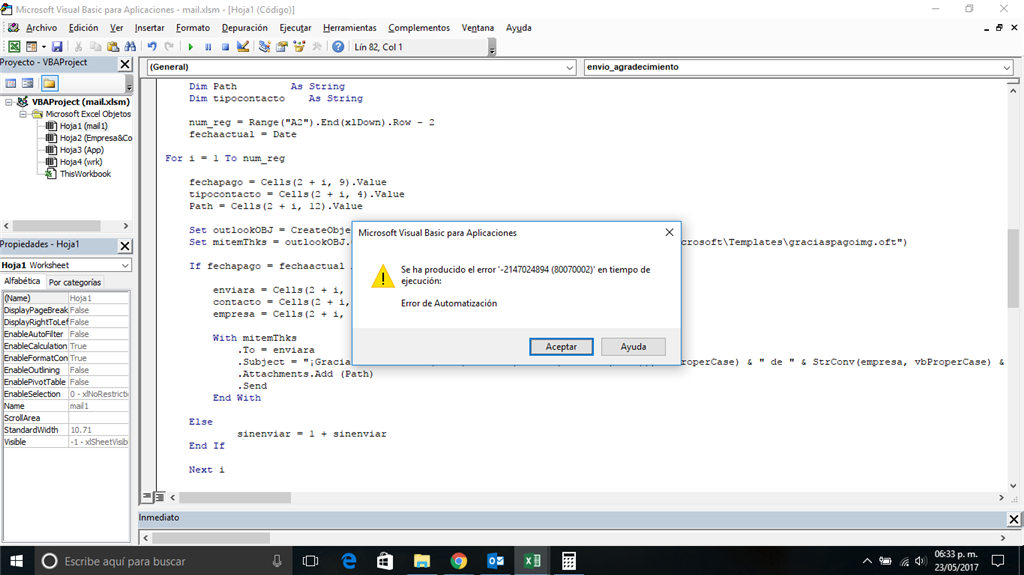
Task: Collapse the VBAProject (mail.xlsm) node
Action: [9, 102]
